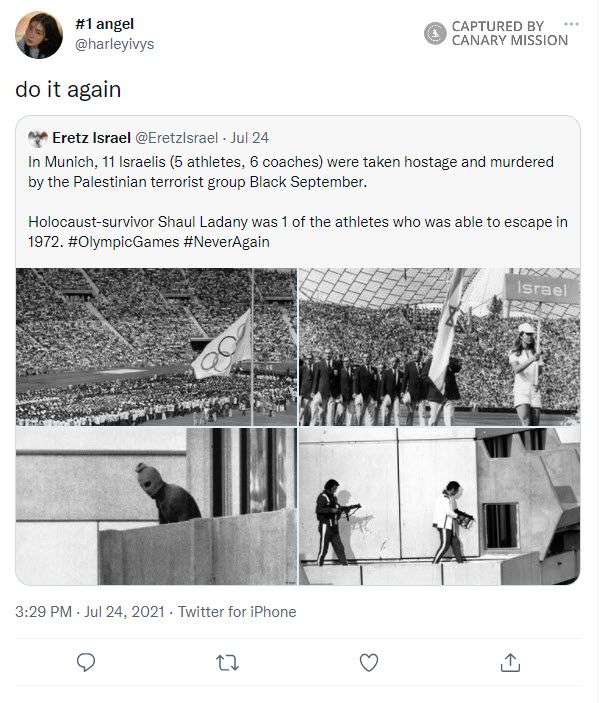This screenshot has height=703, width=601.
Task: Like the tweet with the heart icon
Action: pyautogui.click(x=369, y=662)
